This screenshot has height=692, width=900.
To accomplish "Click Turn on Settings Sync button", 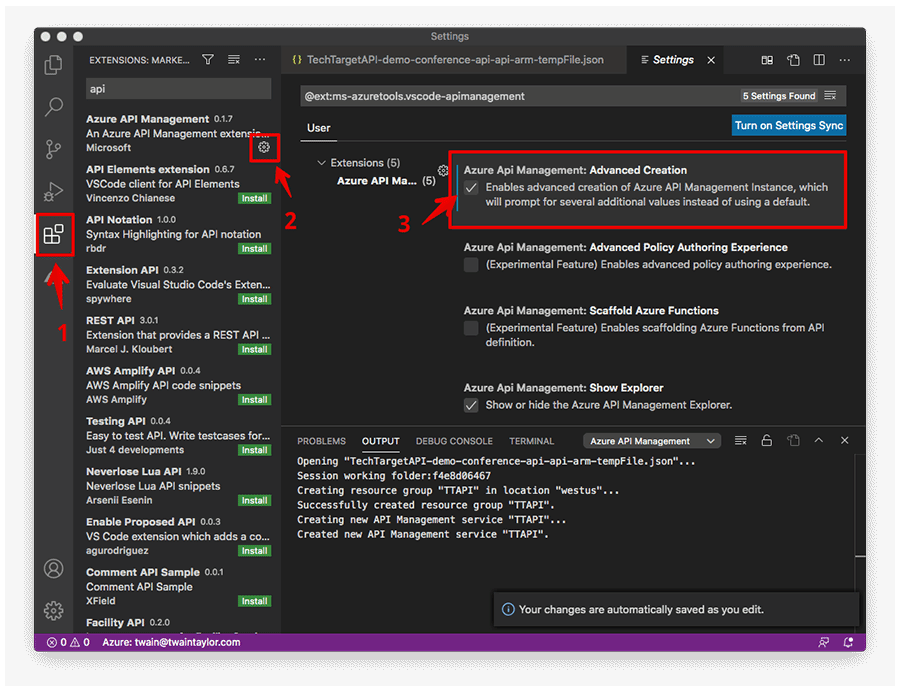I will (788, 126).
